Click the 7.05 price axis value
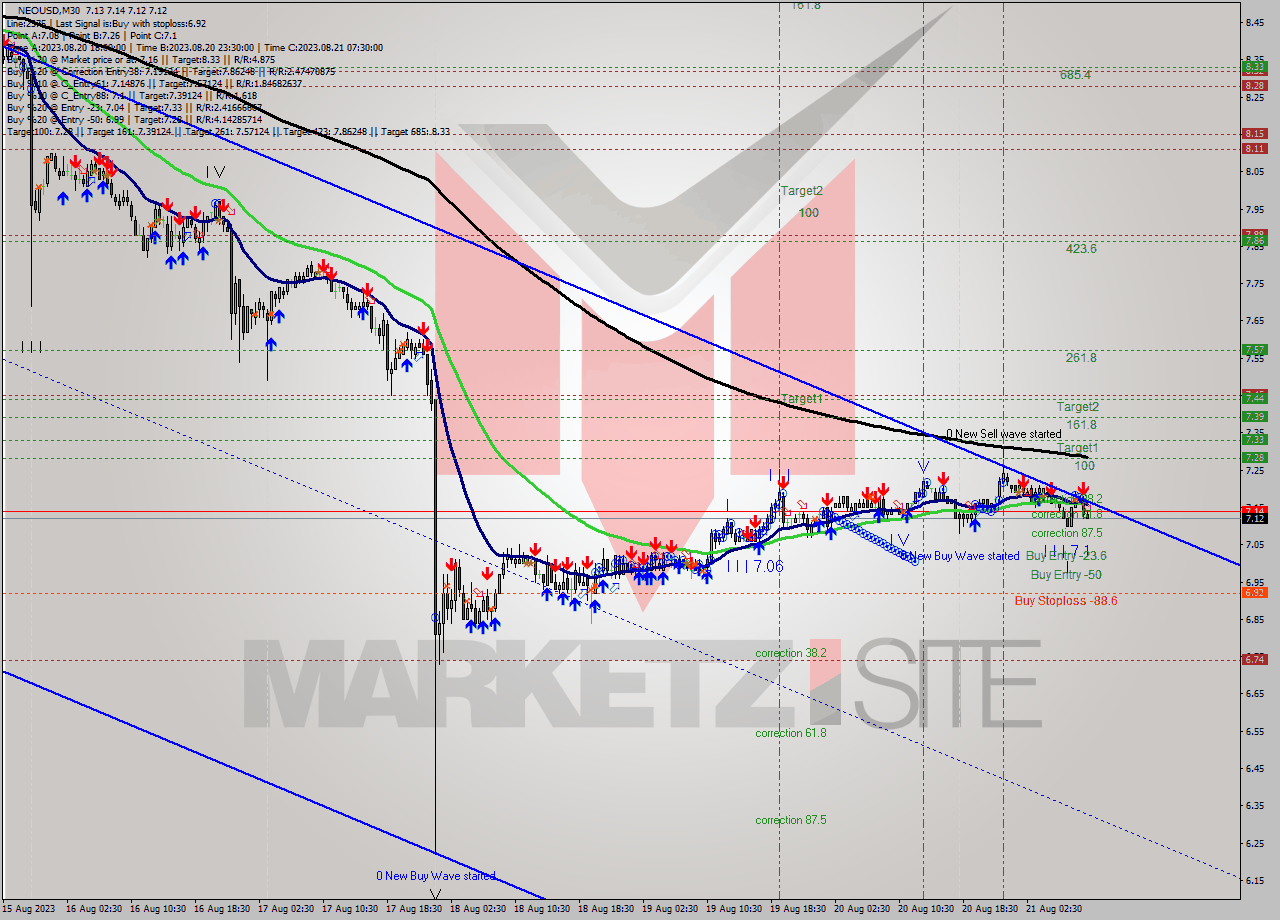This screenshot has height=920, width=1280. [x=1256, y=544]
